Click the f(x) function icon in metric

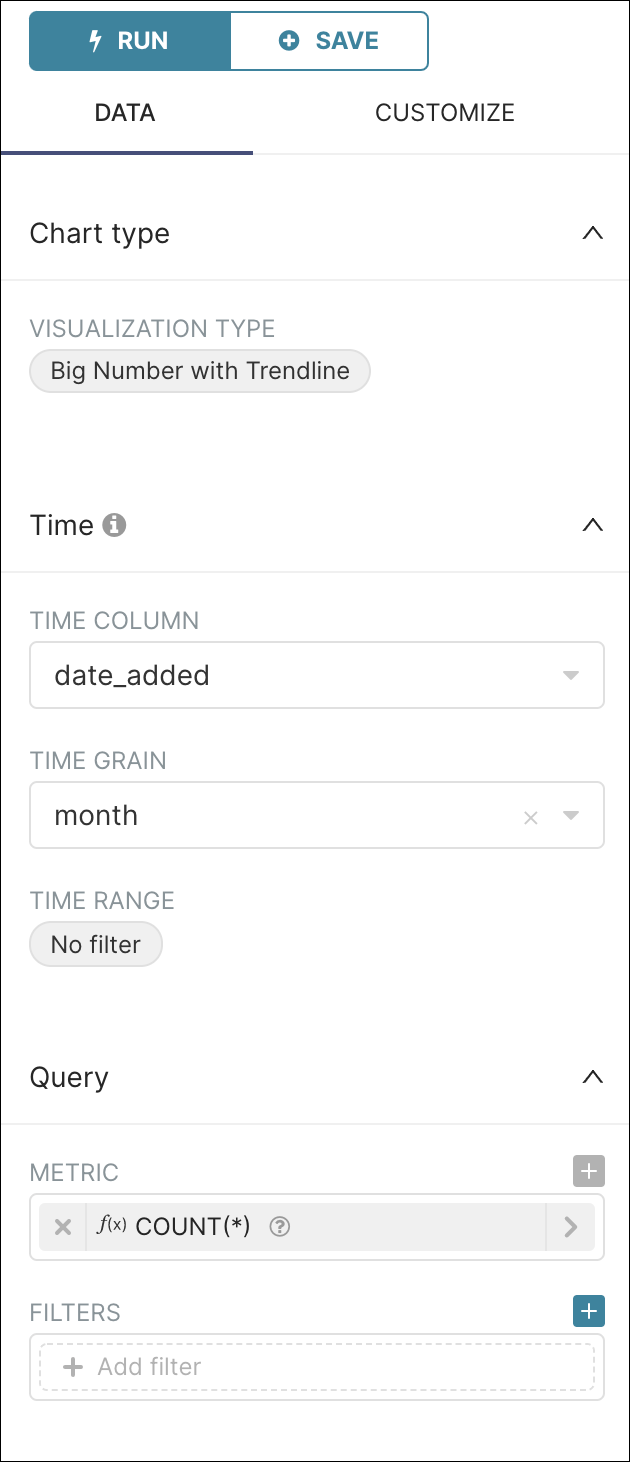click(x=111, y=1226)
